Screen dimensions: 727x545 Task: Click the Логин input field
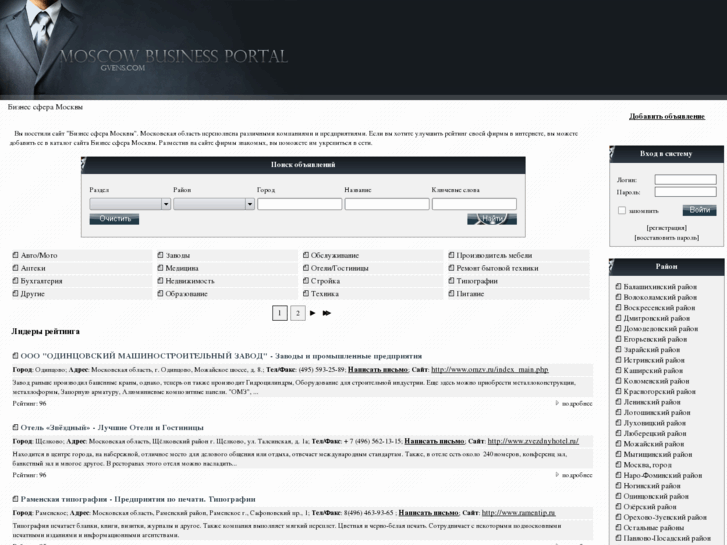click(x=685, y=180)
